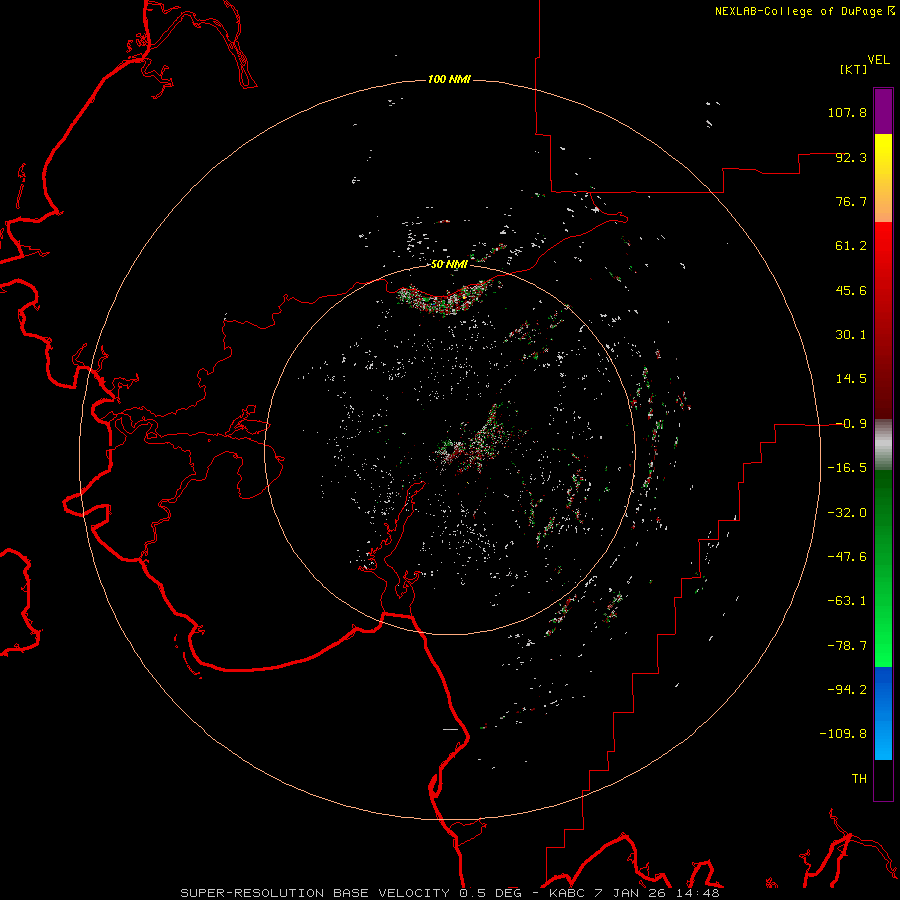Click the TH threshold label
This screenshot has width=900, height=900.
(859, 779)
